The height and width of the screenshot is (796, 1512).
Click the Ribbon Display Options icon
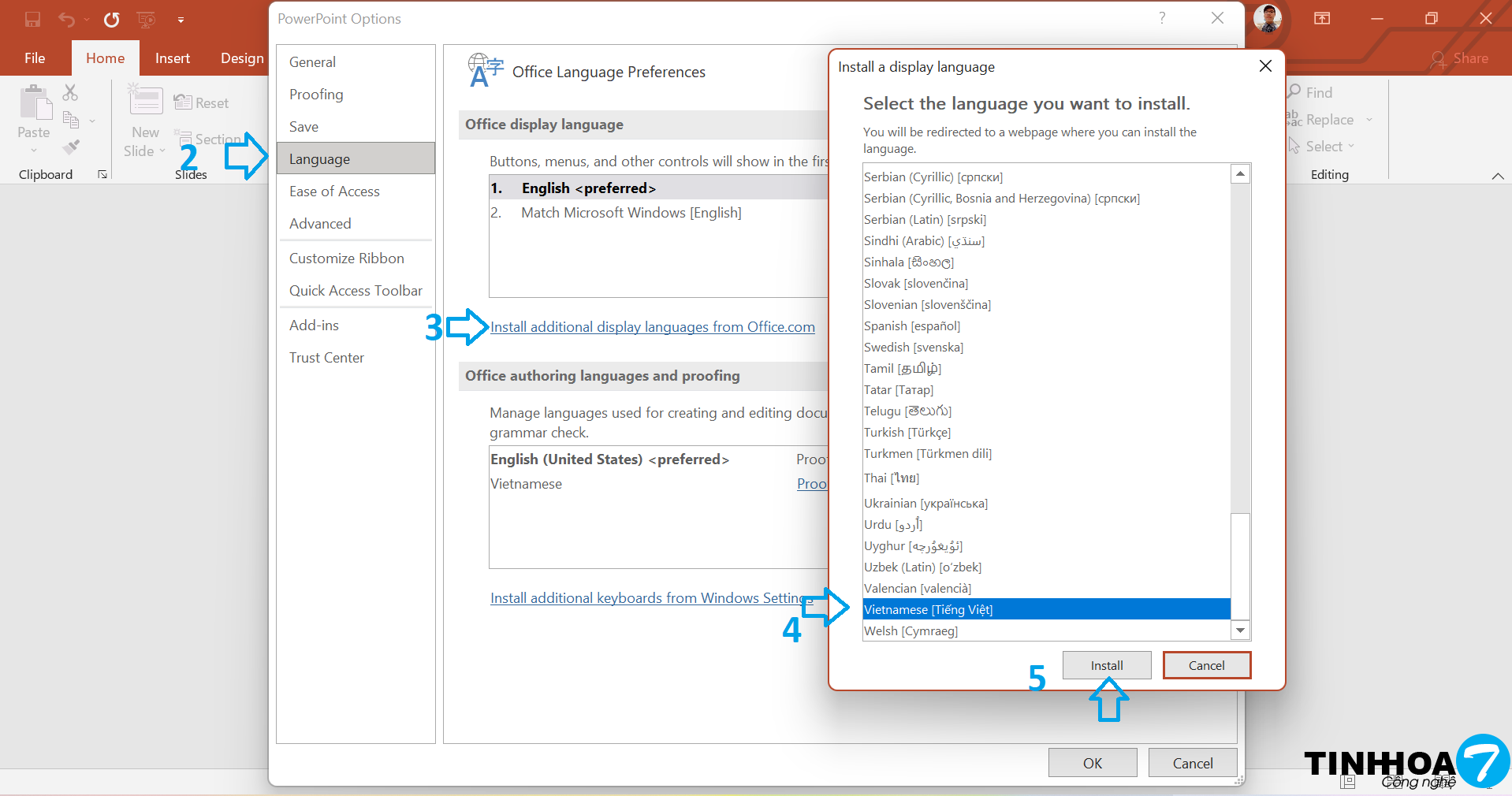click(1322, 18)
